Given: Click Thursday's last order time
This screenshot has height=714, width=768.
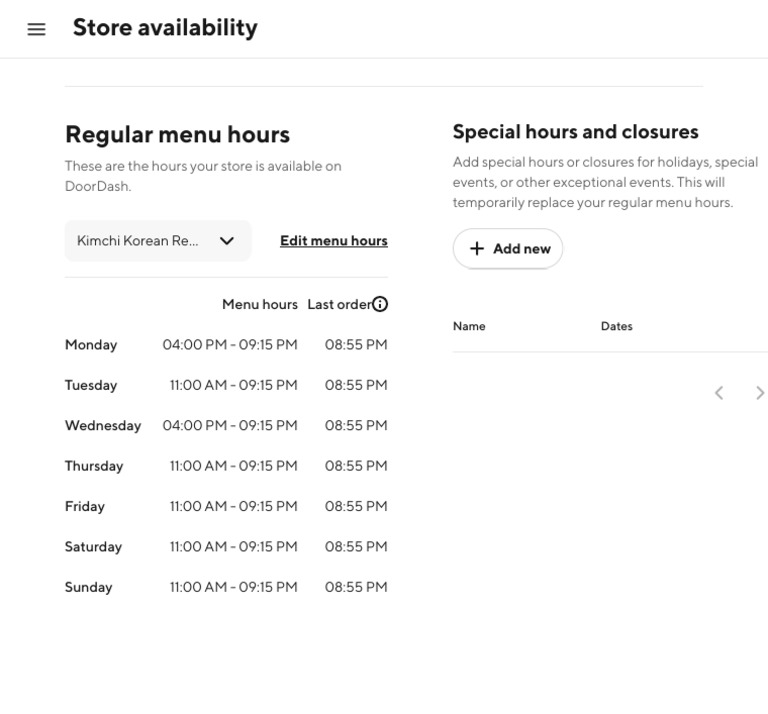Looking at the screenshot, I should coord(356,466).
